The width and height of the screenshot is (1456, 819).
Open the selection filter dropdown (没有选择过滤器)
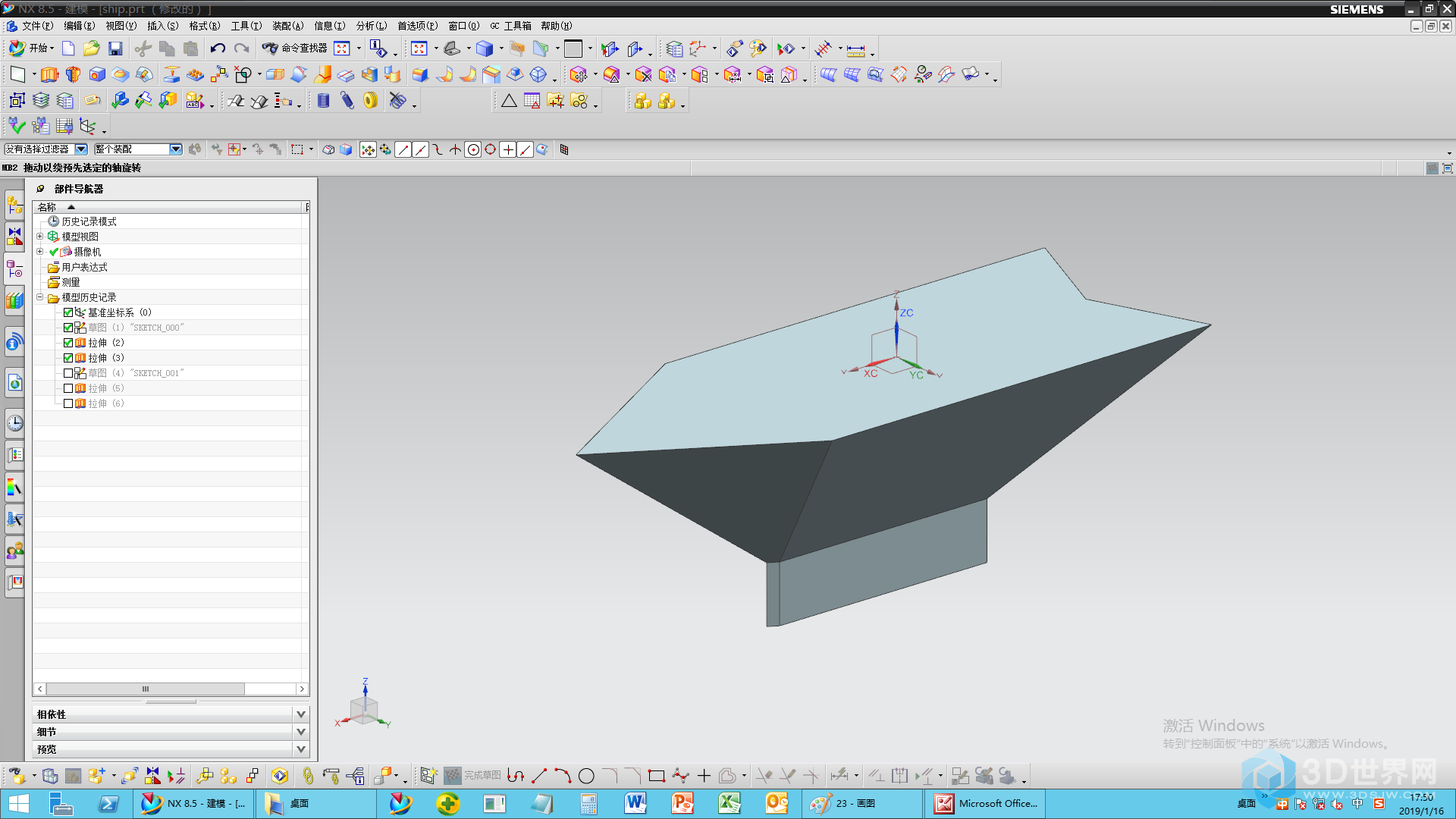[81, 149]
